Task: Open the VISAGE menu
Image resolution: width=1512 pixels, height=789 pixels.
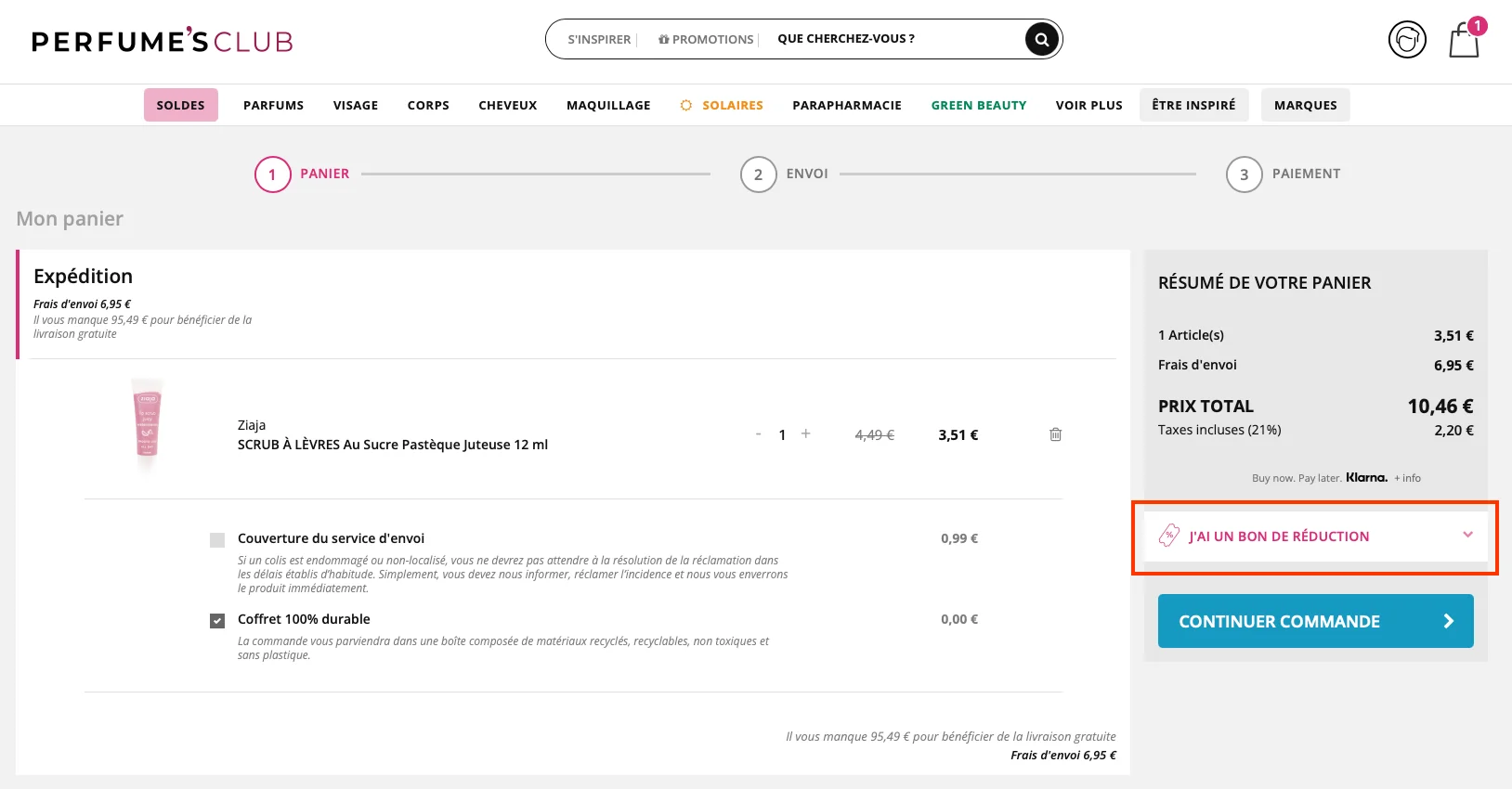Action: (x=356, y=105)
